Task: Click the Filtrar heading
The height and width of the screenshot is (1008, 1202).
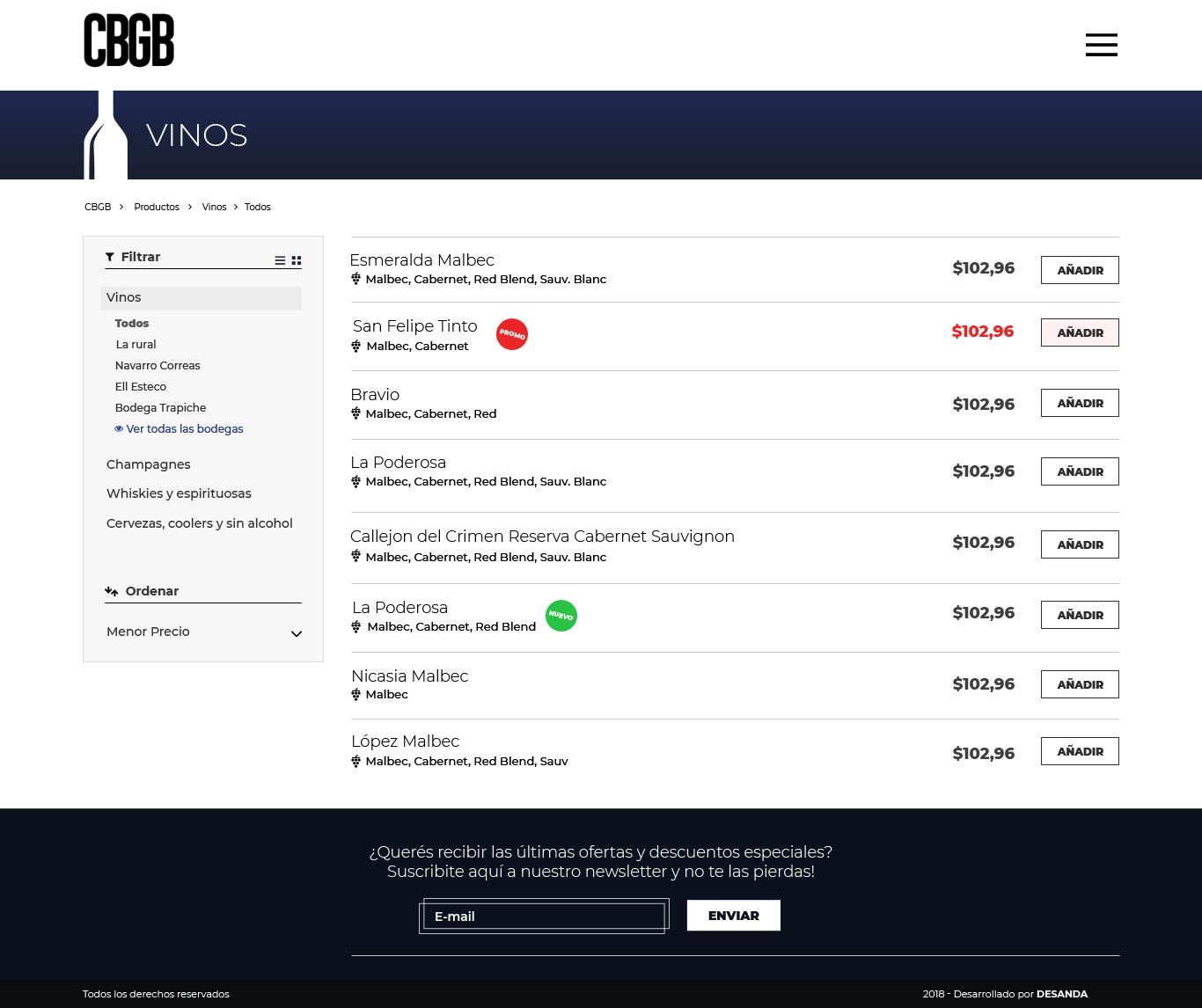Action: click(141, 257)
